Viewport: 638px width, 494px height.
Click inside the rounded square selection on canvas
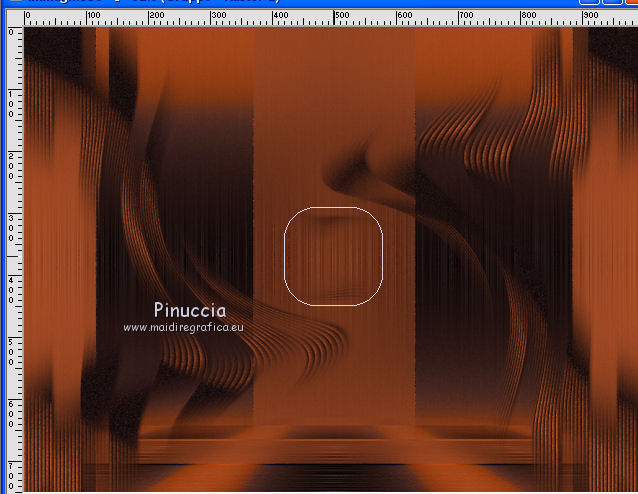[333, 256]
